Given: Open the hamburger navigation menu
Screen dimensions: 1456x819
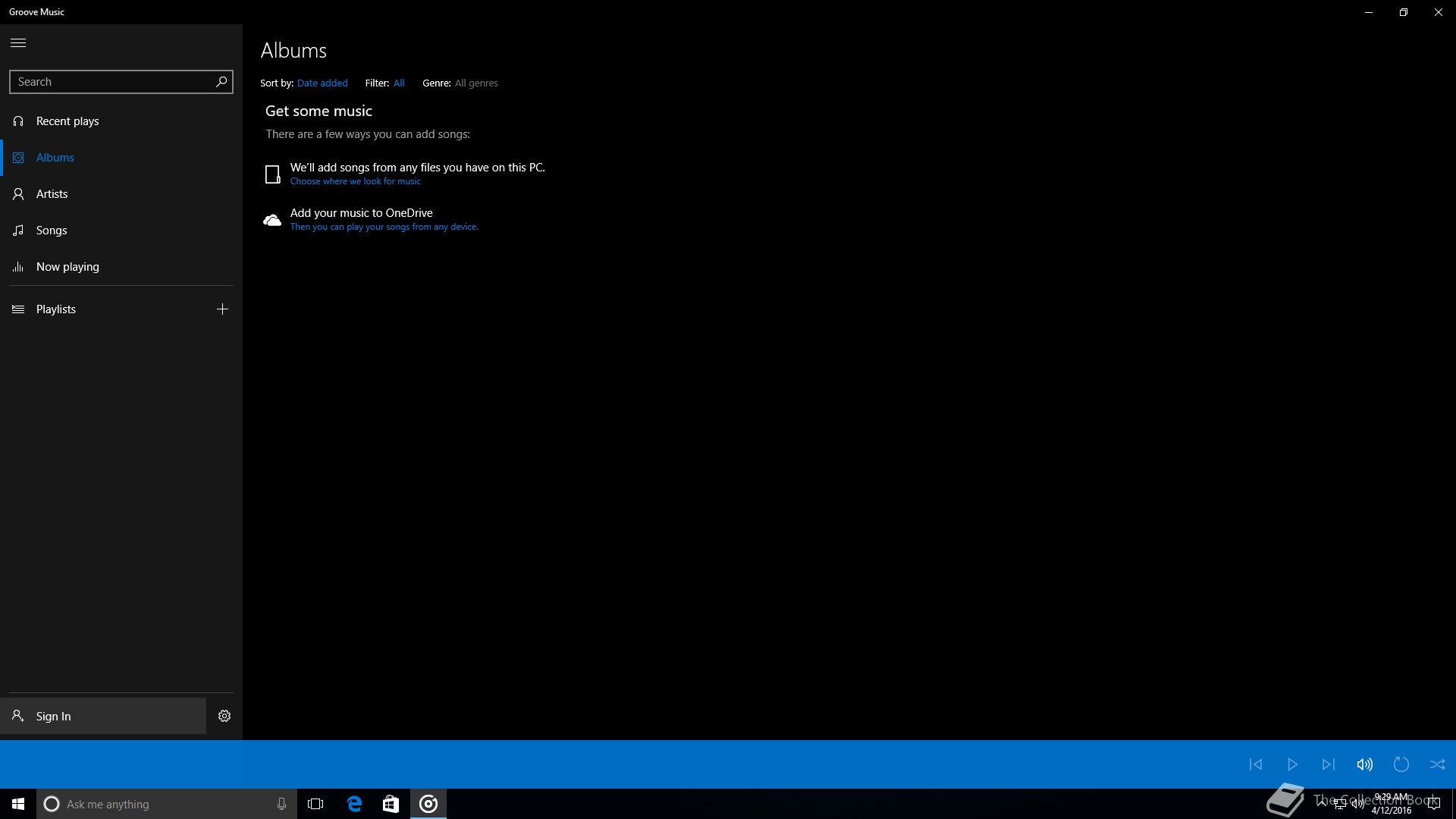Looking at the screenshot, I should pyautogui.click(x=18, y=42).
